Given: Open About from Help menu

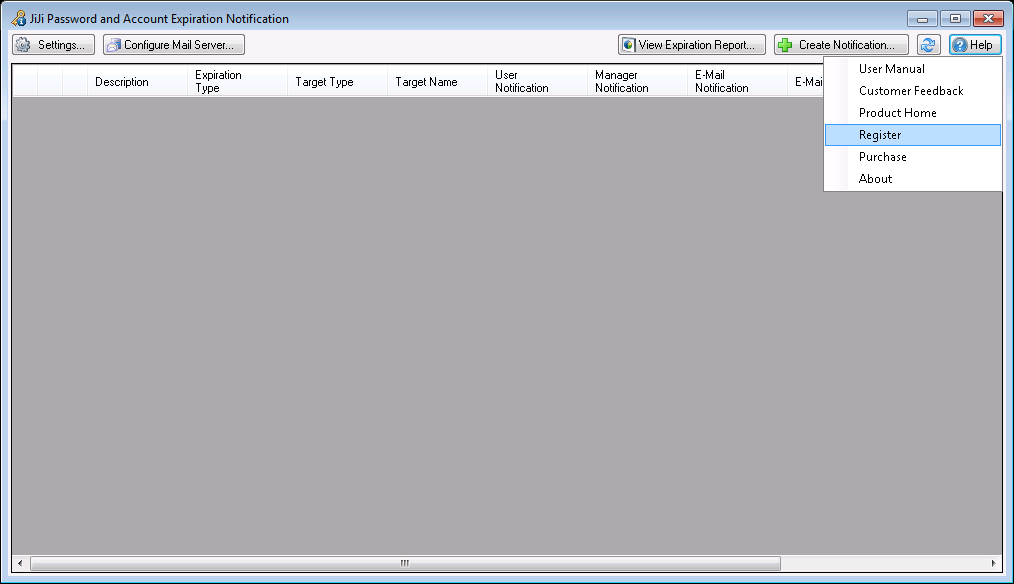Looking at the screenshot, I should (912, 178).
